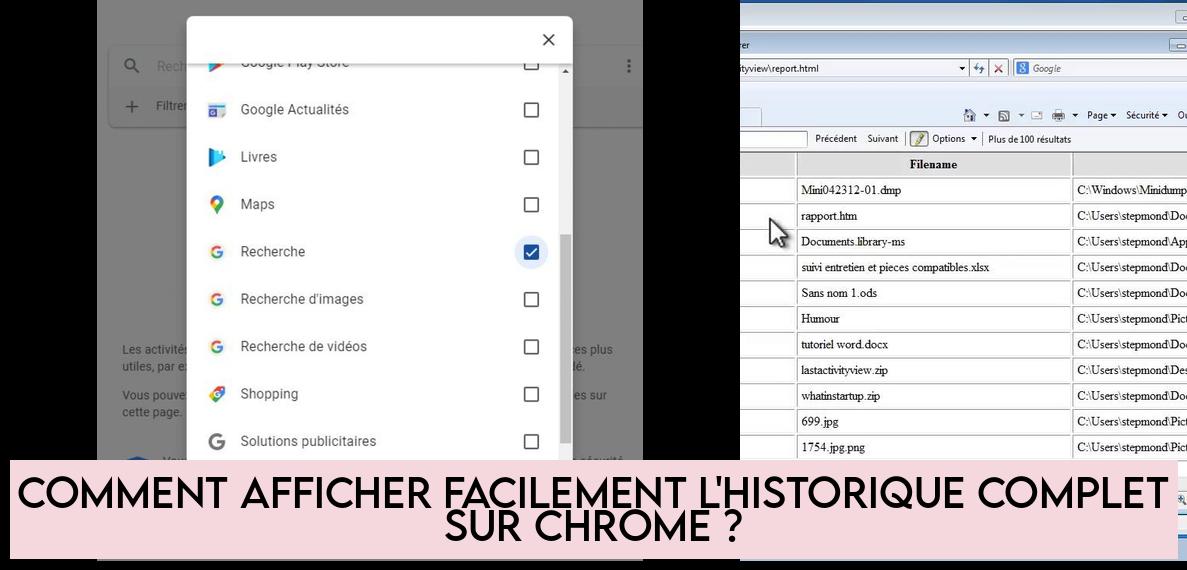The image size is (1187, 570).
Task: Click the magnifier search icon behind the dialog
Action: 132,66
